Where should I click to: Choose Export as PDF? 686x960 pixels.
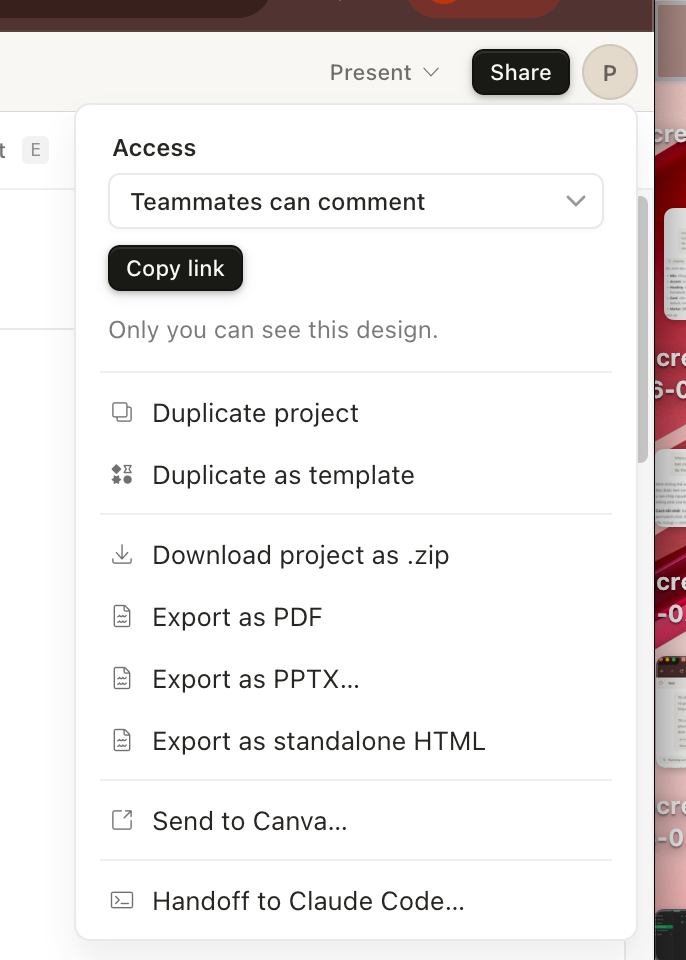tap(356, 617)
